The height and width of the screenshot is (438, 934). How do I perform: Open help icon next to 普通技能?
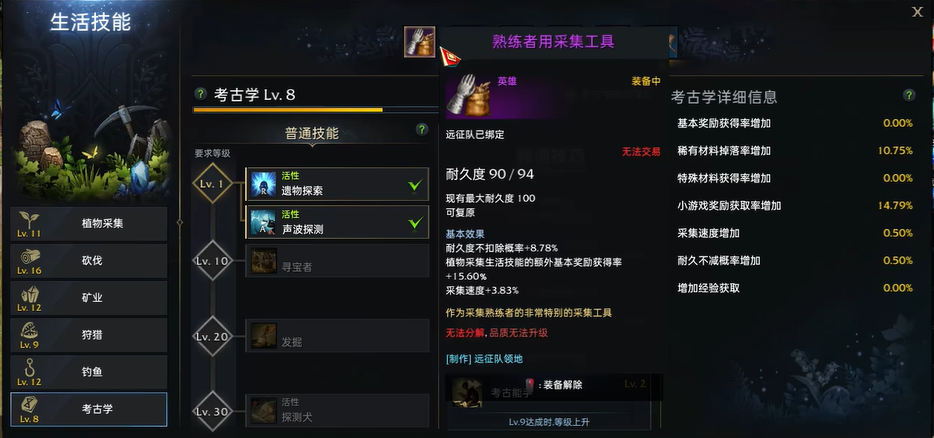click(422, 129)
